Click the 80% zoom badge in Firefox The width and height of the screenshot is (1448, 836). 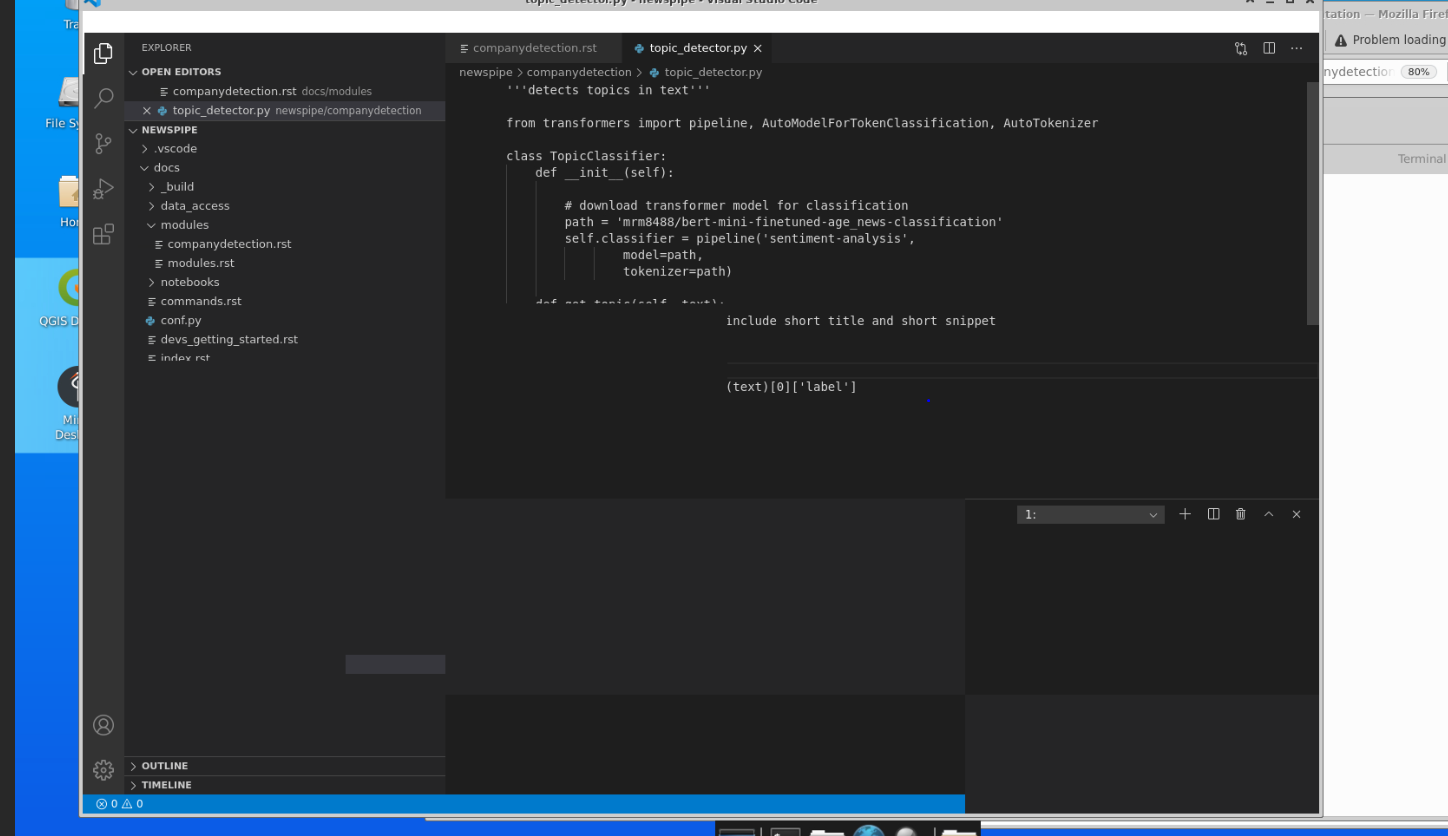pyautogui.click(x=1418, y=72)
